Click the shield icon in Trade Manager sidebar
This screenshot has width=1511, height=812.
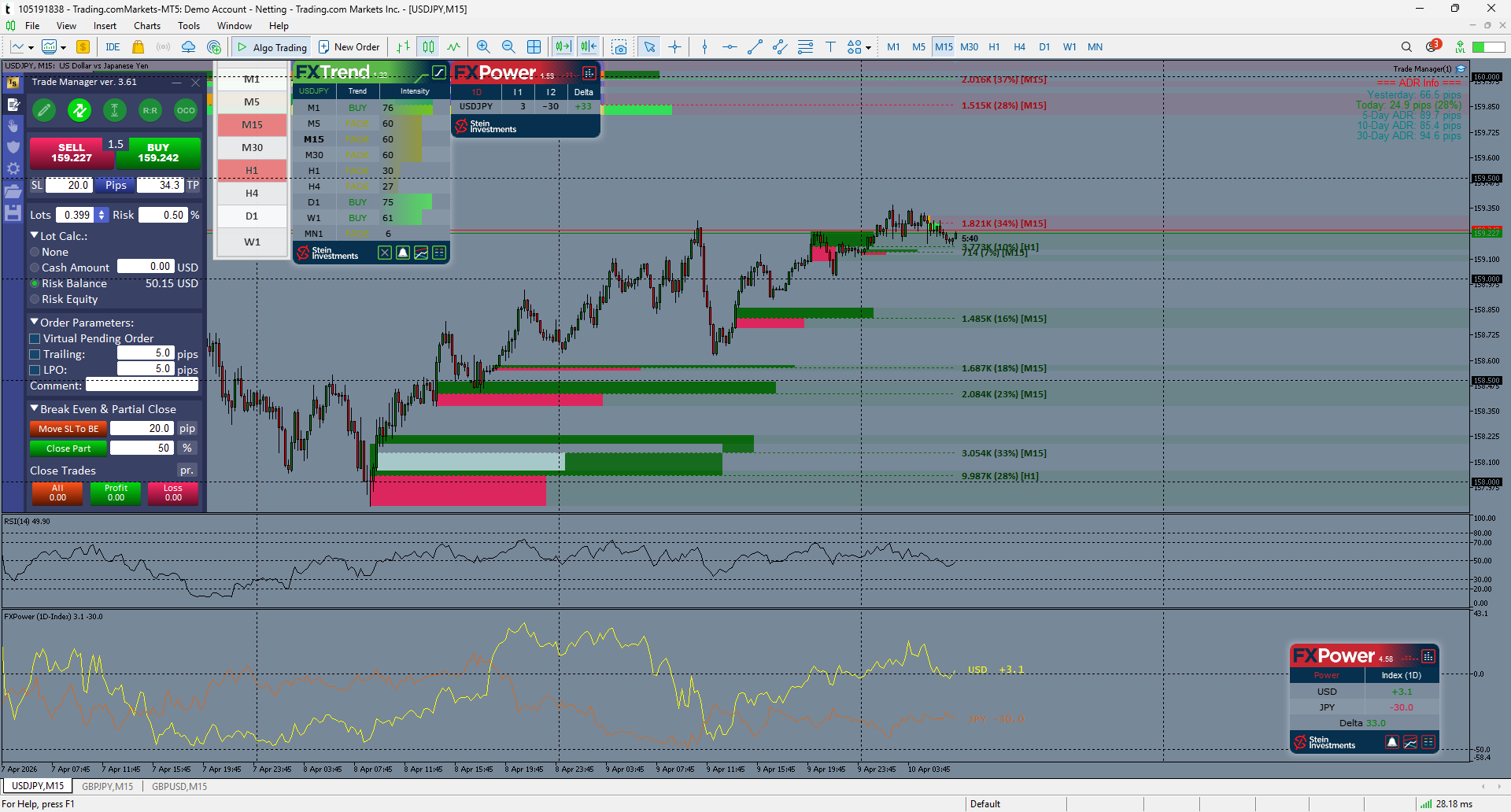point(13,147)
